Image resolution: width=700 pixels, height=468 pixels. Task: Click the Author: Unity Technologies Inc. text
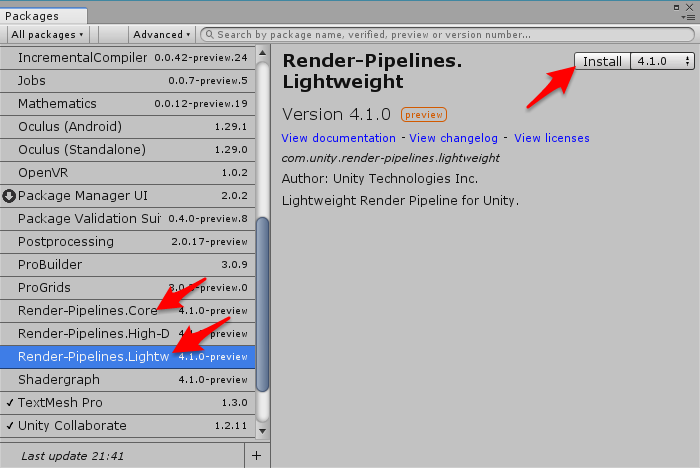coord(380,179)
